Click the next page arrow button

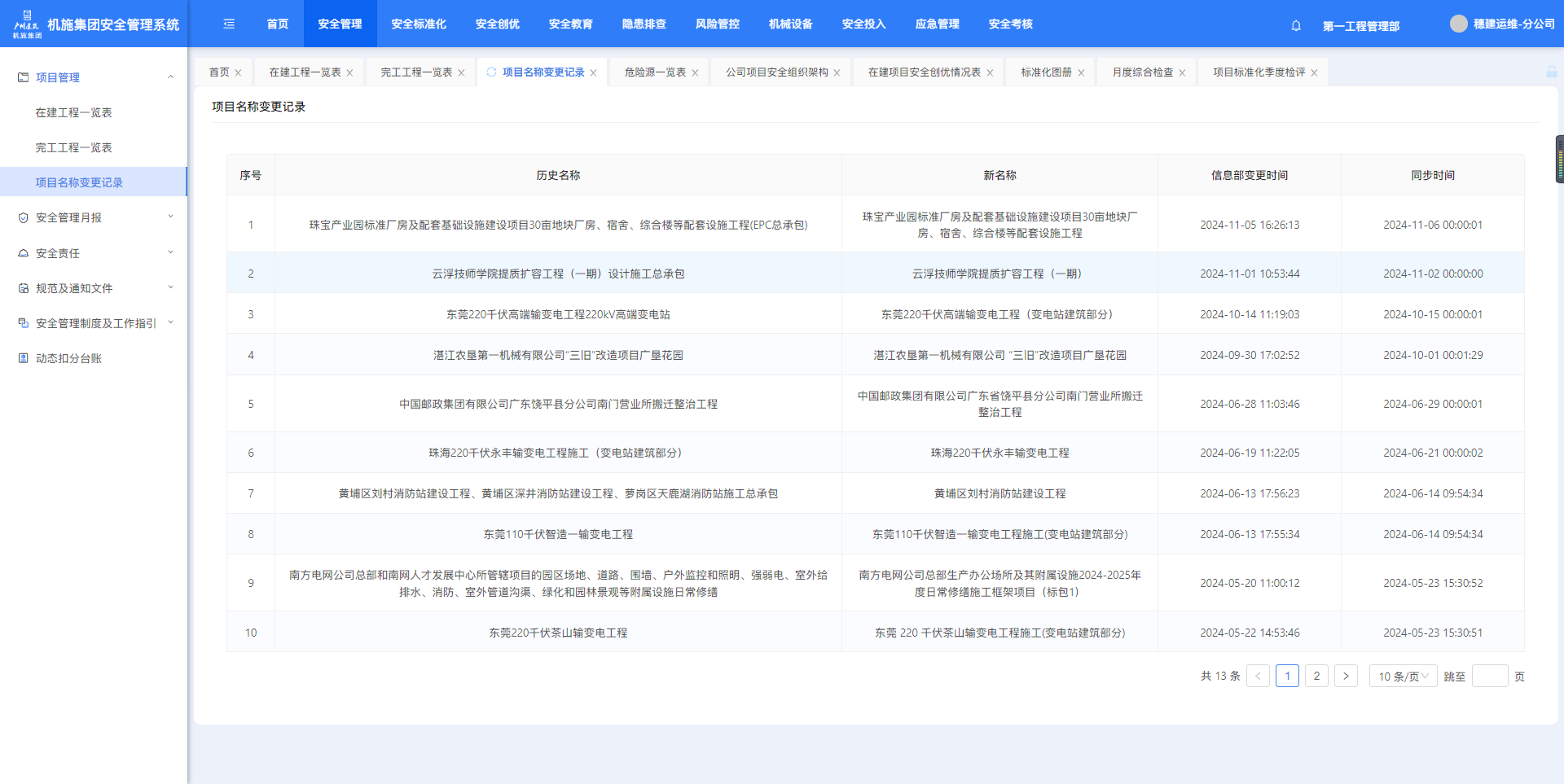tap(1346, 676)
